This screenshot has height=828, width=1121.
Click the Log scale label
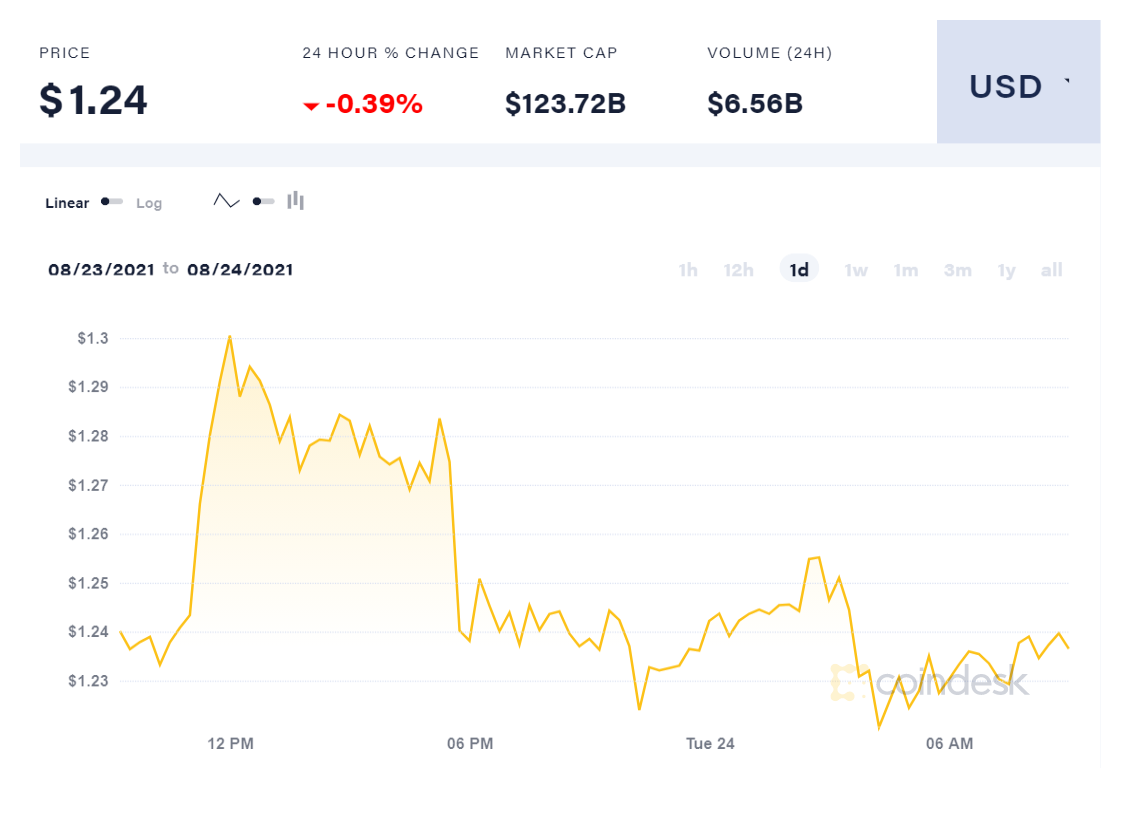pyautogui.click(x=149, y=203)
